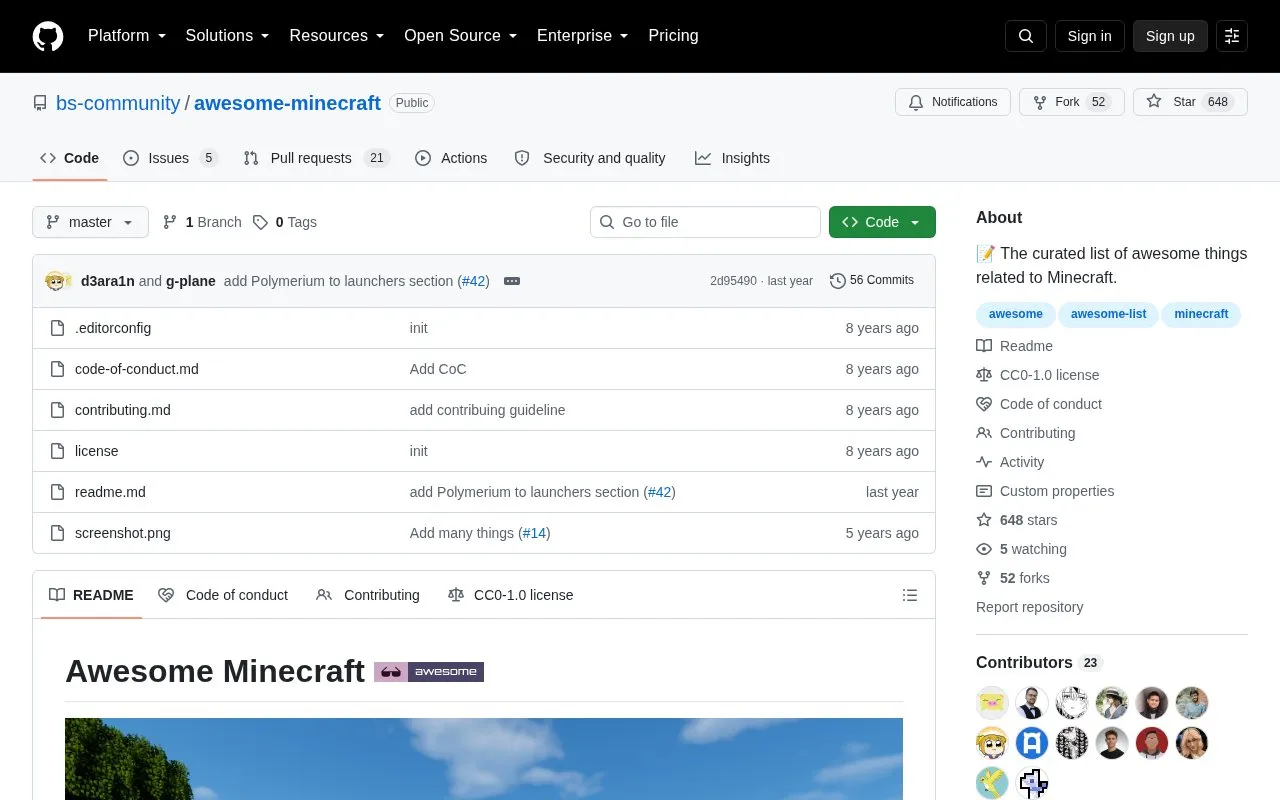The width and height of the screenshot is (1280, 800).
Task: Open the master branch dropdown
Action: point(90,222)
